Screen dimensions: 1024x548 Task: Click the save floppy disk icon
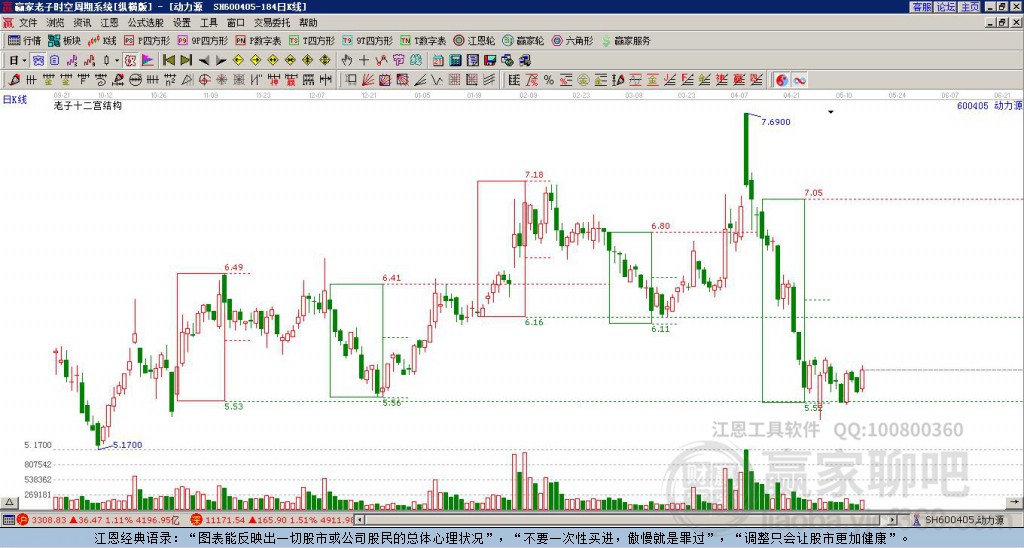pos(490,60)
